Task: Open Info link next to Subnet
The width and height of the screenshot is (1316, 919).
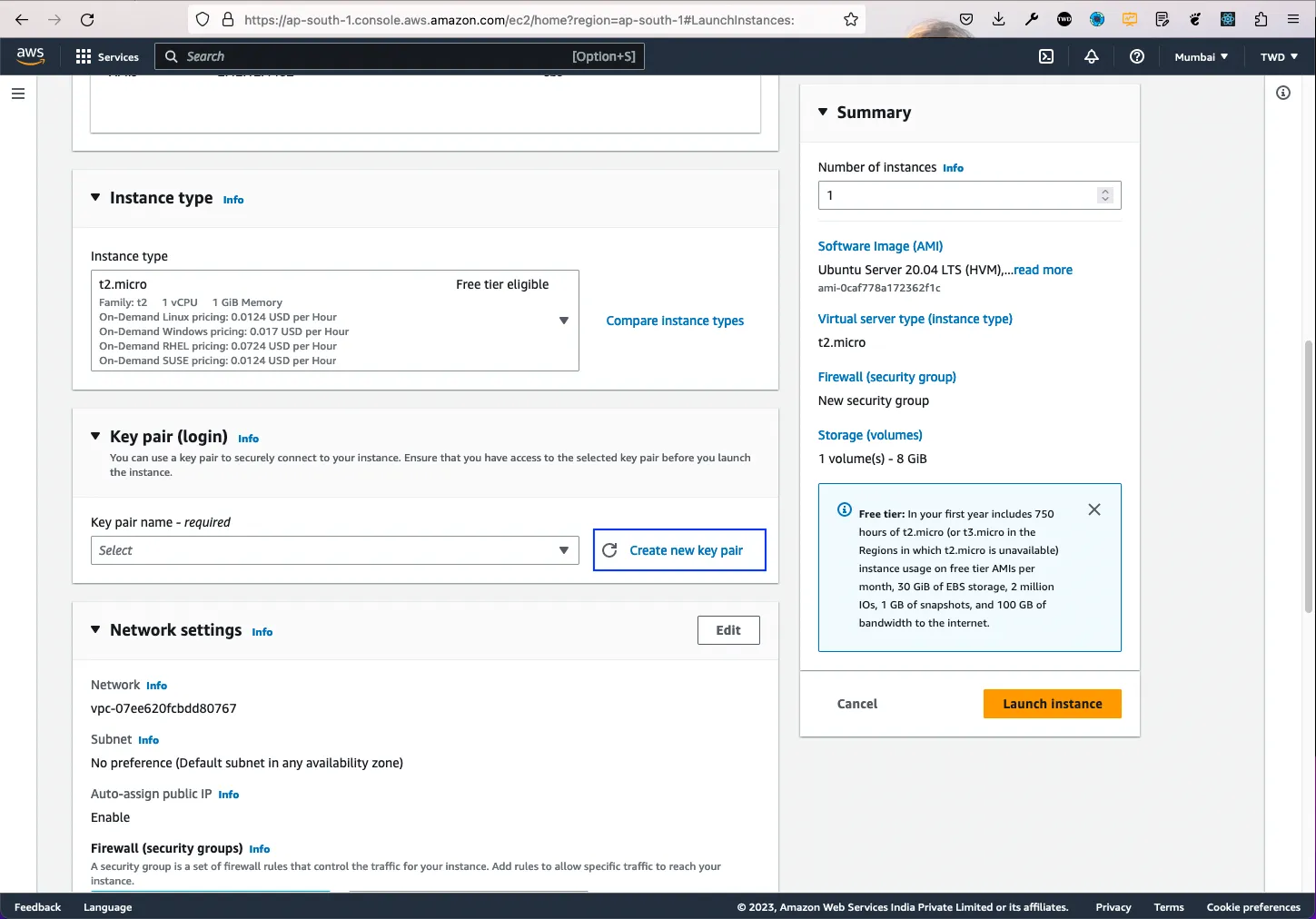Action: 149,740
